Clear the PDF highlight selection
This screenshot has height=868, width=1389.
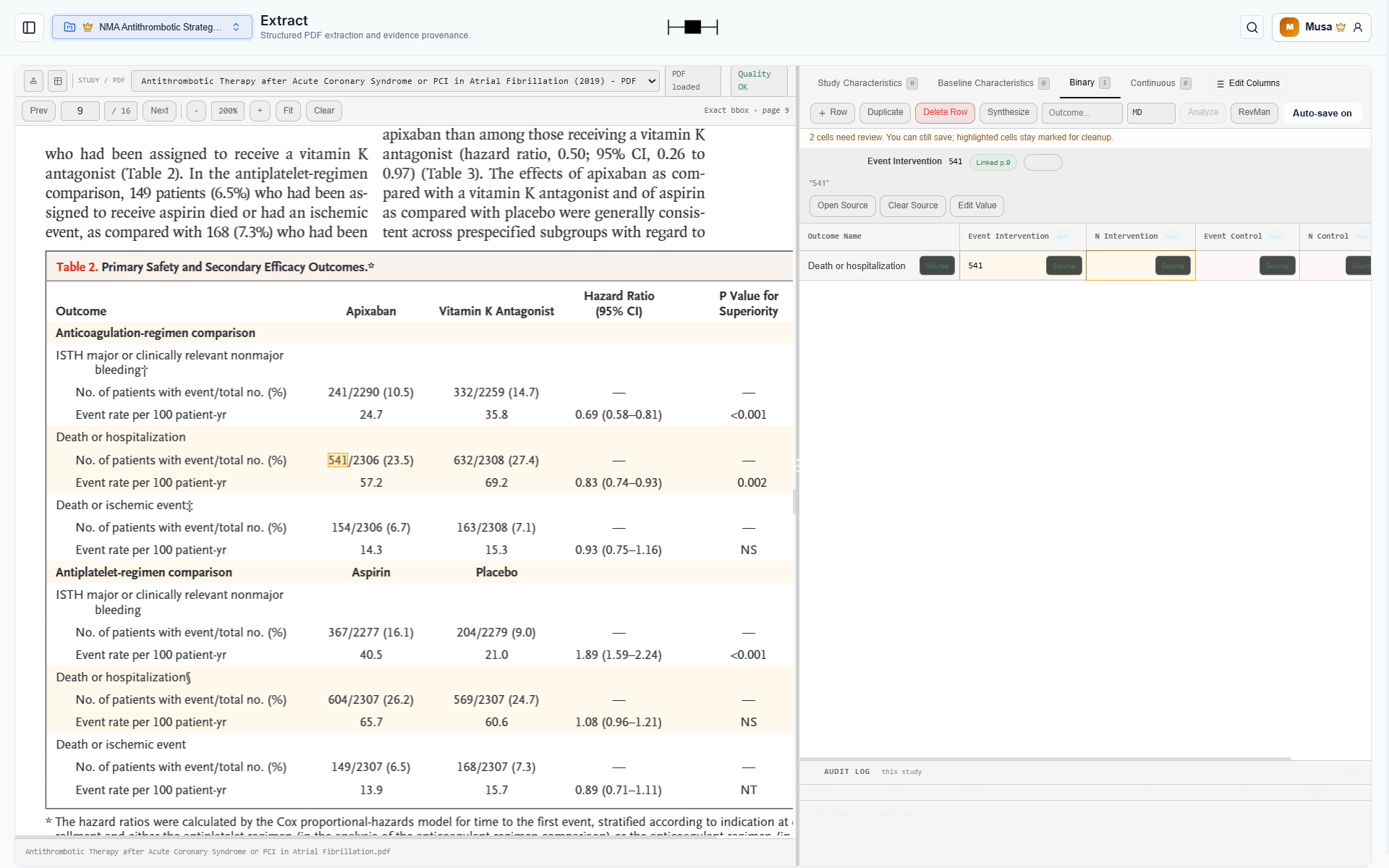324,111
